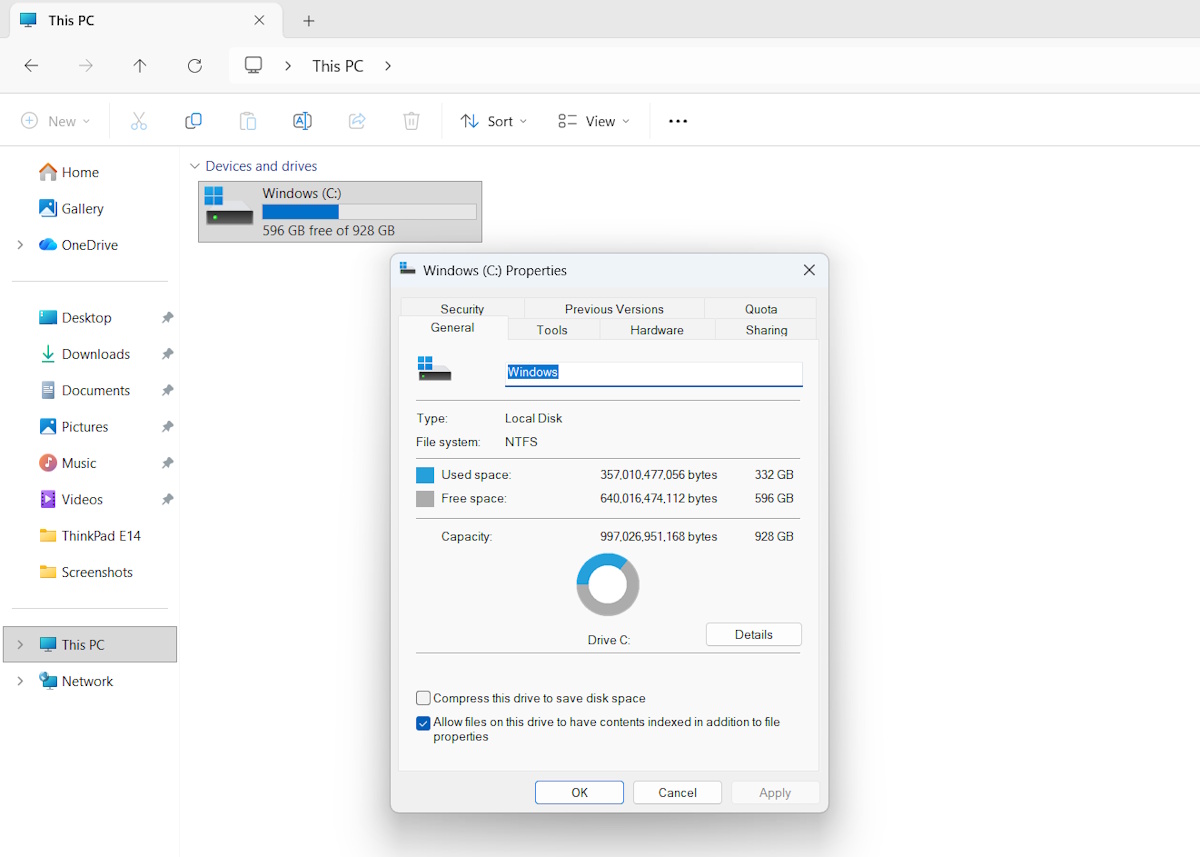The width and height of the screenshot is (1200, 857).
Task: Select the General tab
Action: click(x=453, y=328)
